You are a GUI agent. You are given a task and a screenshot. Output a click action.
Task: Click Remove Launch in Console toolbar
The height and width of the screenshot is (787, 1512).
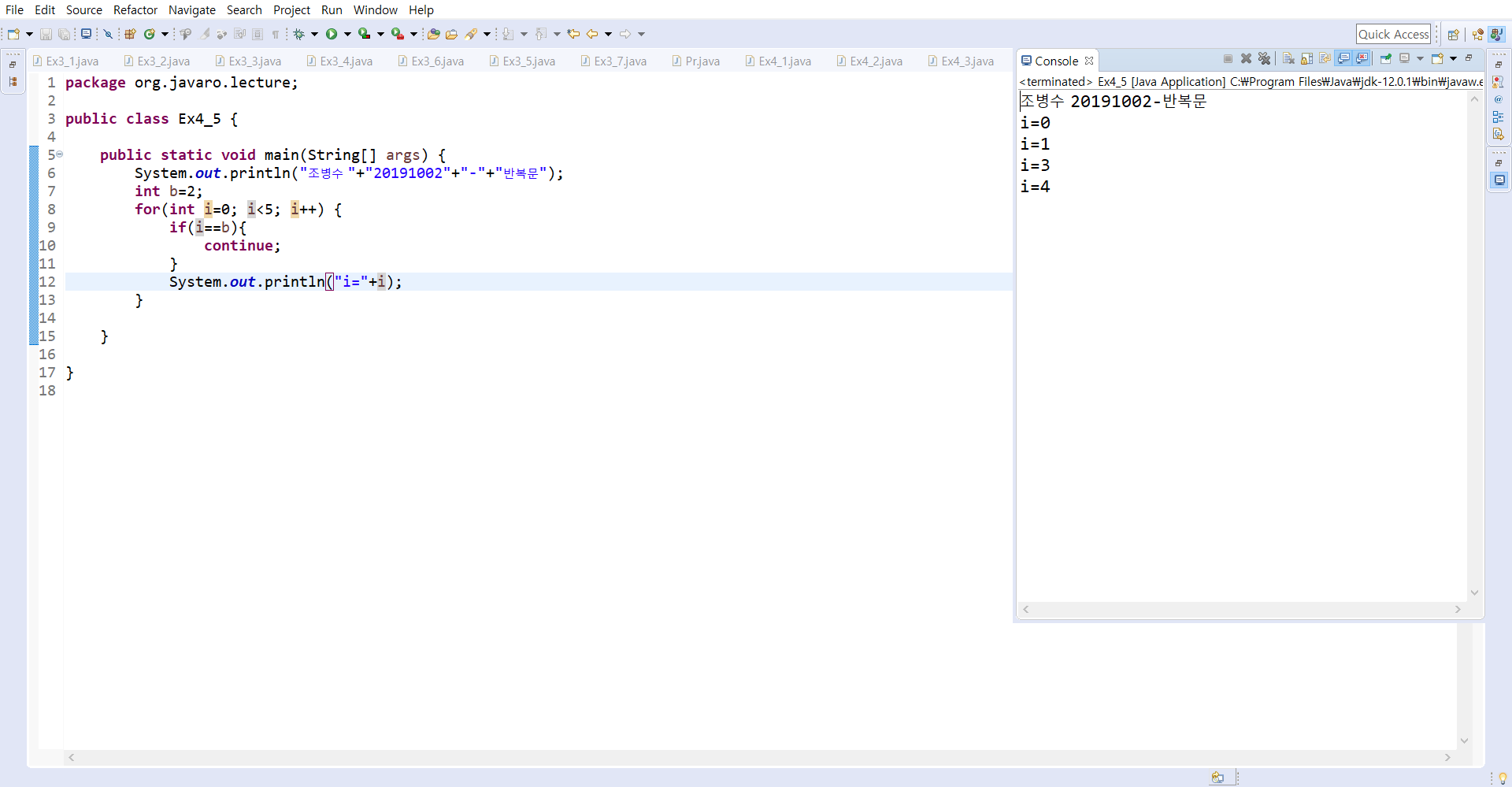pos(1246,58)
